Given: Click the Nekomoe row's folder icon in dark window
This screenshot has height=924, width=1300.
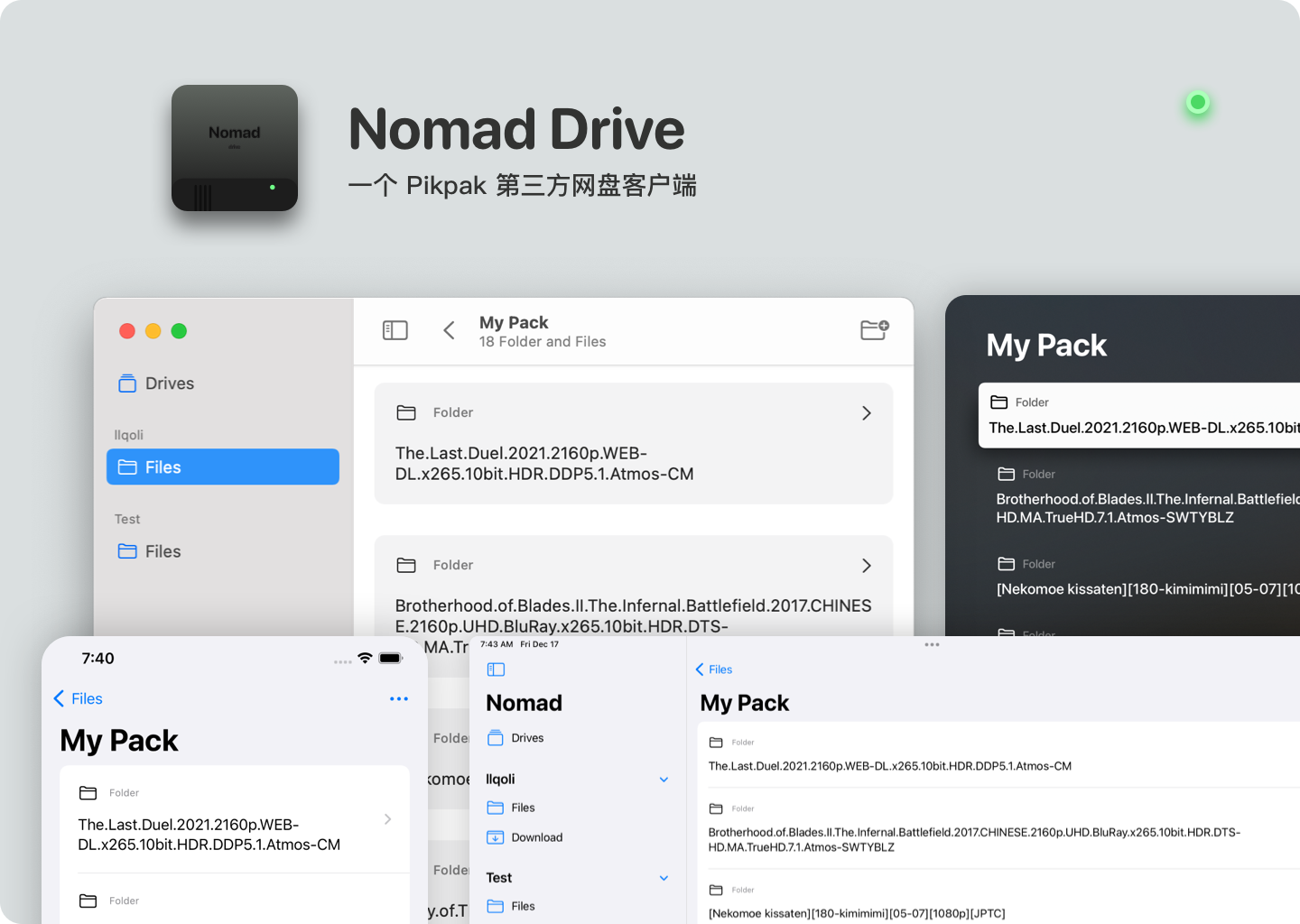Looking at the screenshot, I should pos(1007,564).
